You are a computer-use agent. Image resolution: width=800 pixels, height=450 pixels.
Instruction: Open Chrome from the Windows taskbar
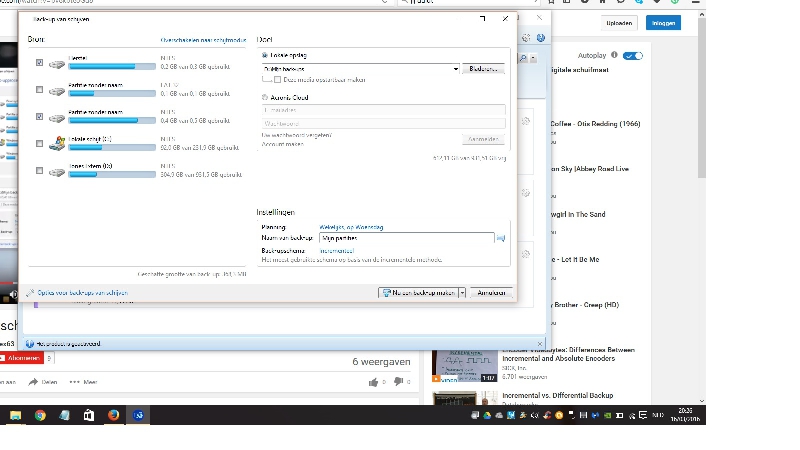[40, 415]
